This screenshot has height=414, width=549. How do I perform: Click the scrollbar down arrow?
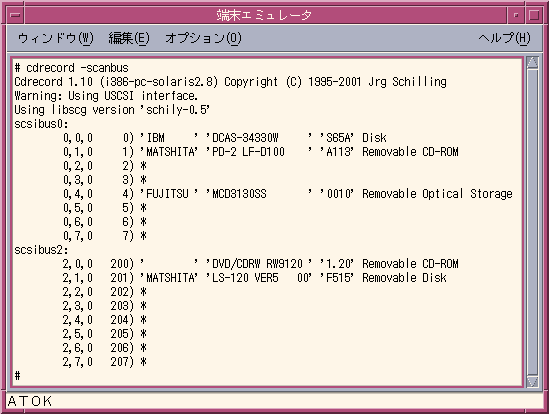pyautogui.click(x=533, y=381)
